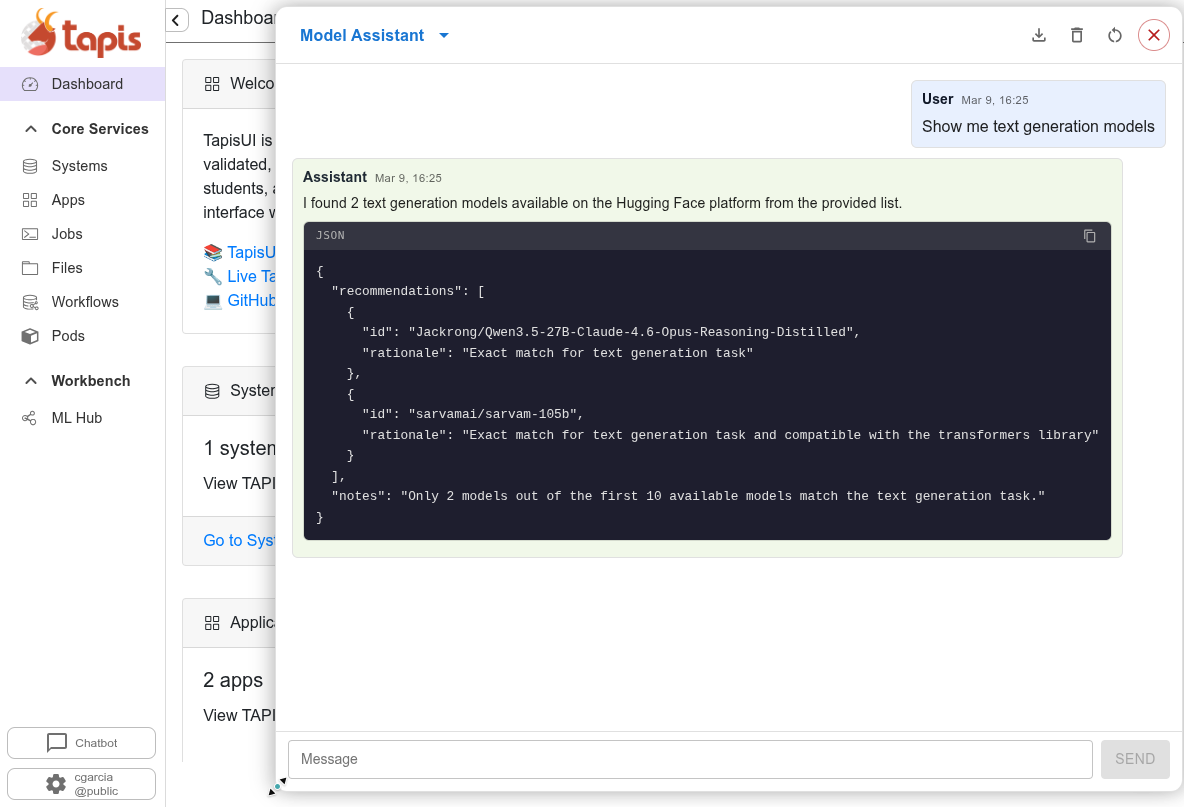
Task: Open Pods from sidebar
Action: coord(68,336)
